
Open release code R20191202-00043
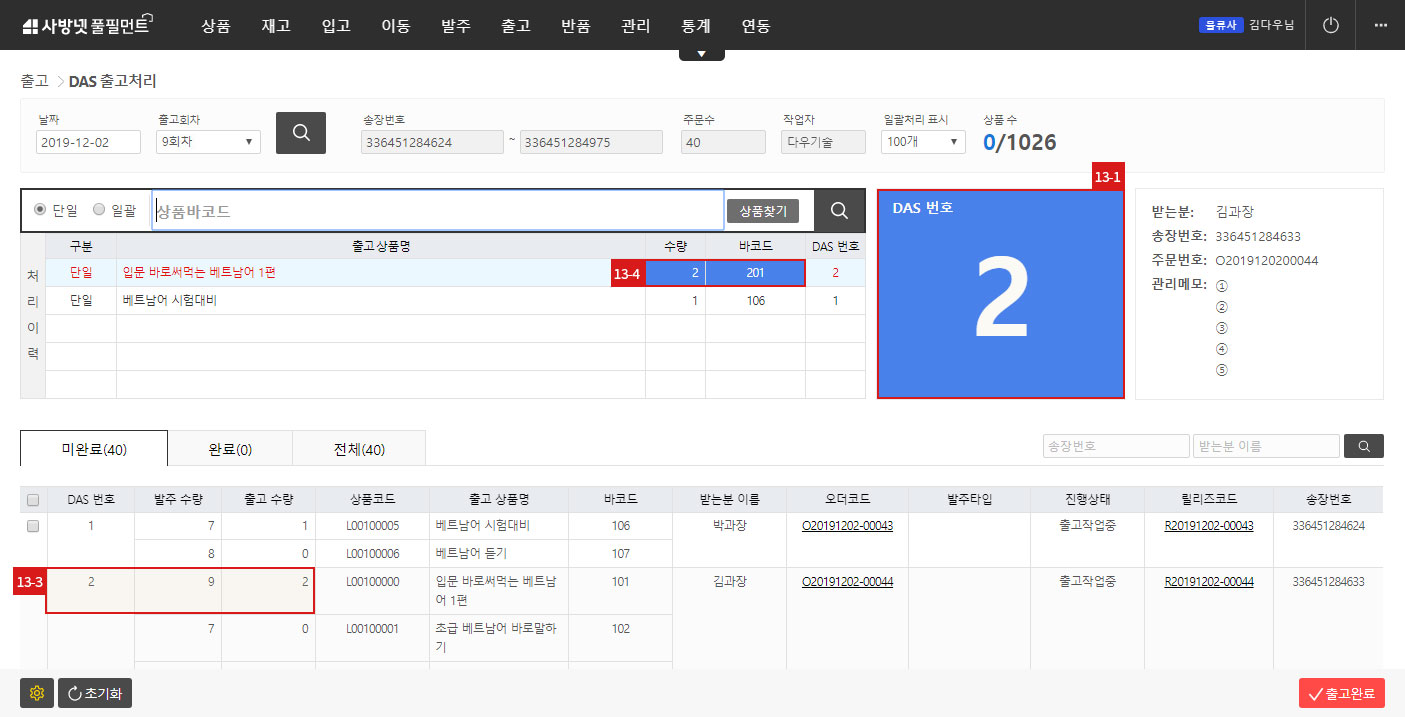[1208, 525]
